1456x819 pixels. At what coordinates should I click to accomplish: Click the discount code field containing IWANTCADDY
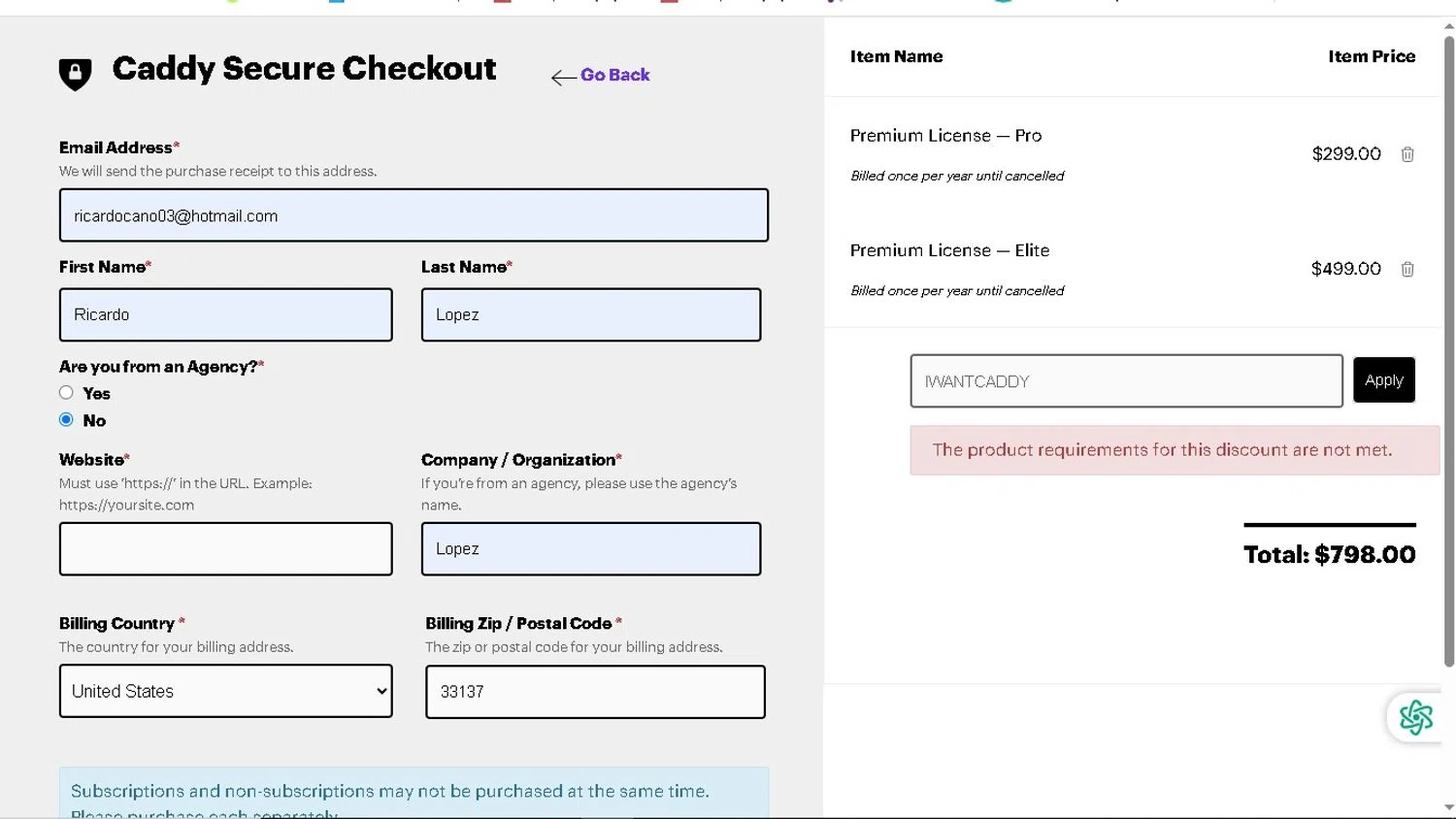click(x=1127, y=380)
